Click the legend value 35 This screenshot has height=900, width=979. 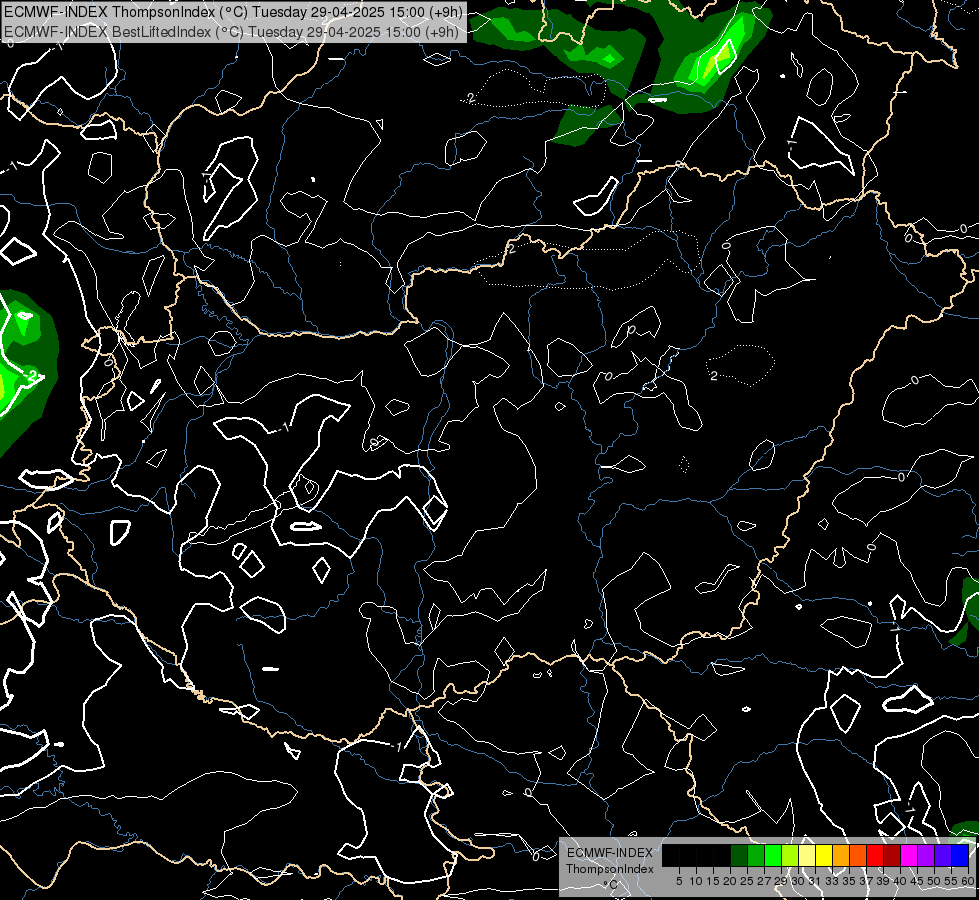(849, 881)
